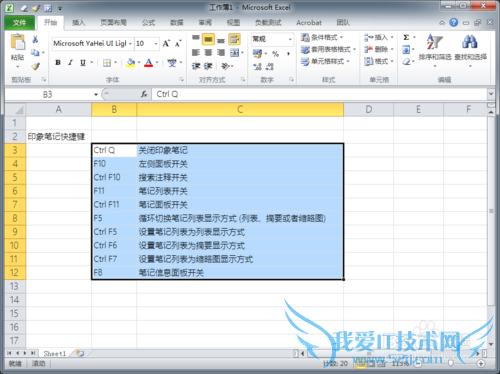Toggle middle vertical alignment
Image resolution: width=500 pixels, height=374 pixels.
[208, 39]
